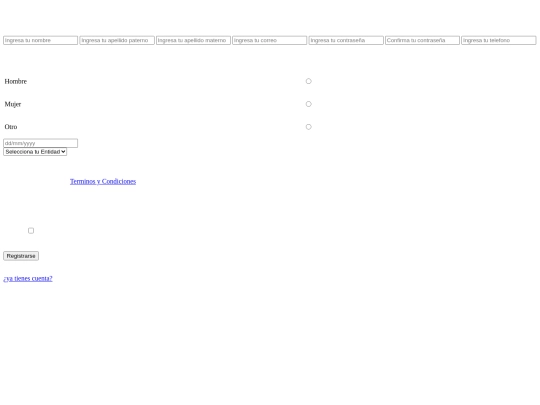Screen dimensions: 540x405
Task: Click the dd/mm/yyyy date field
Action: pyautogui.click(x=41, y=143)
